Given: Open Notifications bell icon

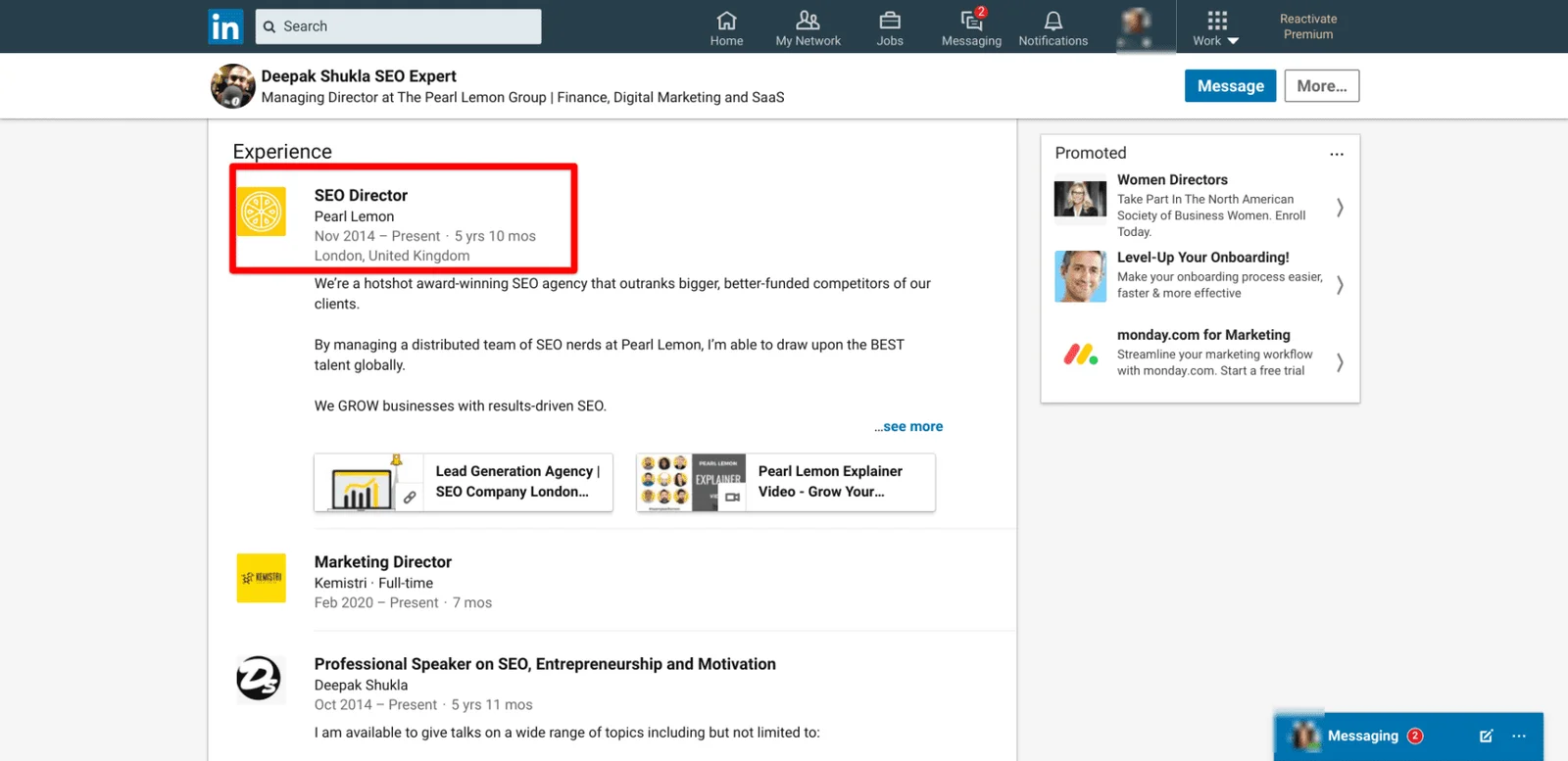Looking at the screenshot, I should [1053, 28].
